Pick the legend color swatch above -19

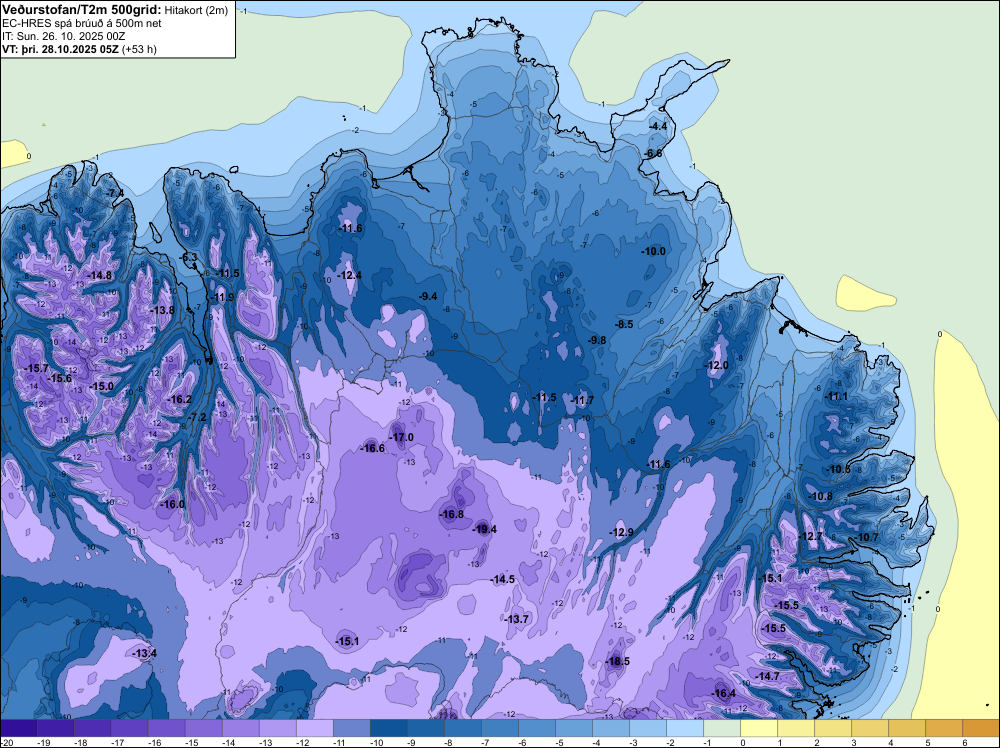pyautogui.click(x=56, y=728)
